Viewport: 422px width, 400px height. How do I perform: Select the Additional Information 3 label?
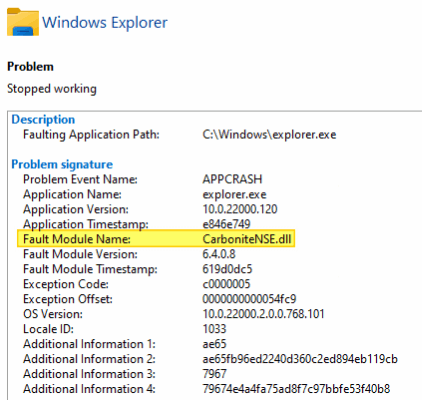89,374
